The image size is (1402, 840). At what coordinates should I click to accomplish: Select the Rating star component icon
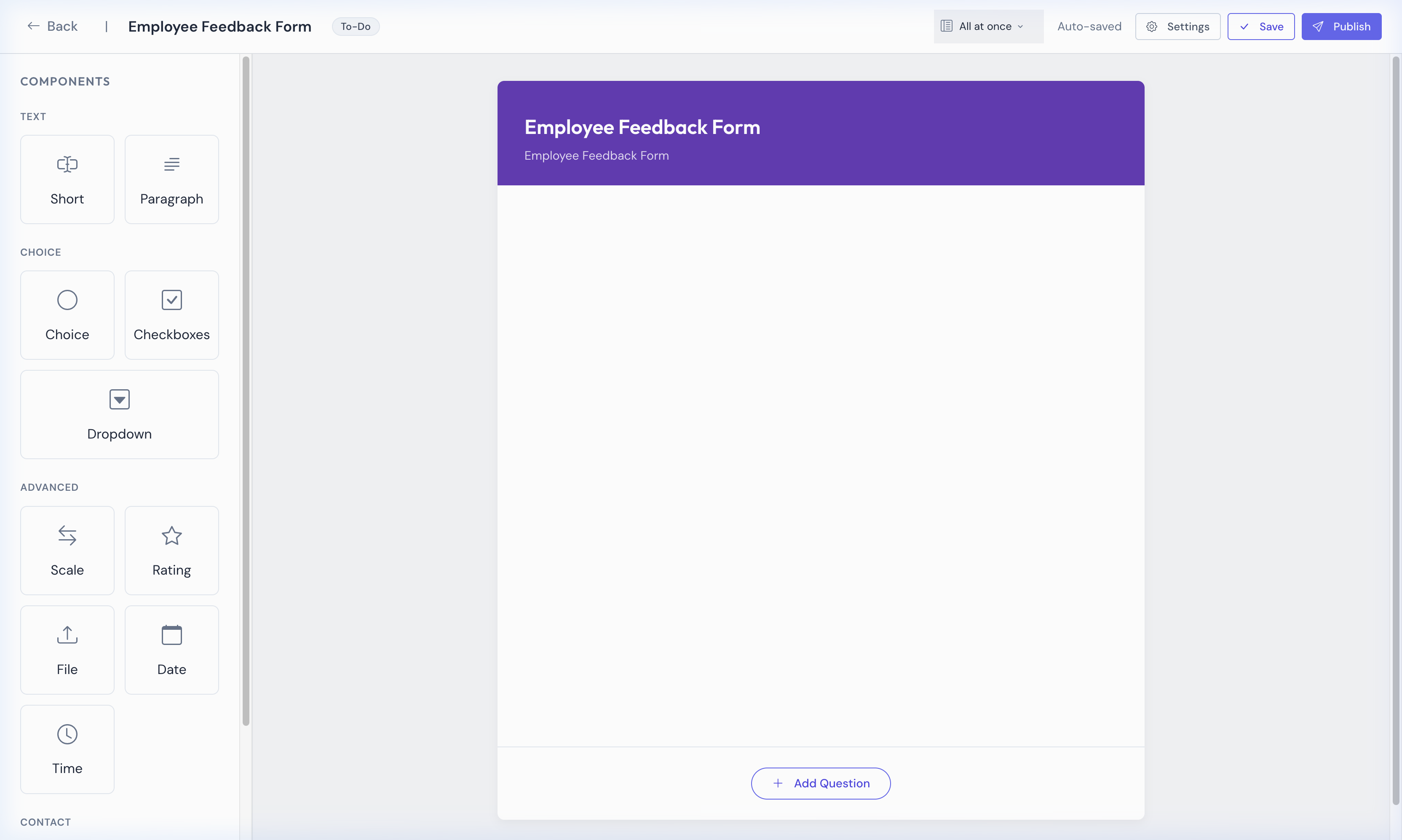(x=171, y=535)
